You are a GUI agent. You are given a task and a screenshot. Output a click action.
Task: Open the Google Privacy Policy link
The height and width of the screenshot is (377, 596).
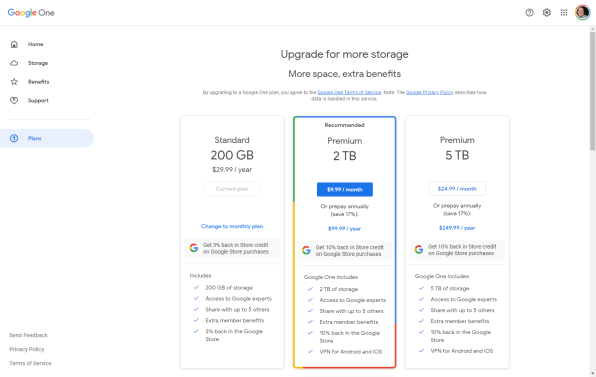point(430,92)
